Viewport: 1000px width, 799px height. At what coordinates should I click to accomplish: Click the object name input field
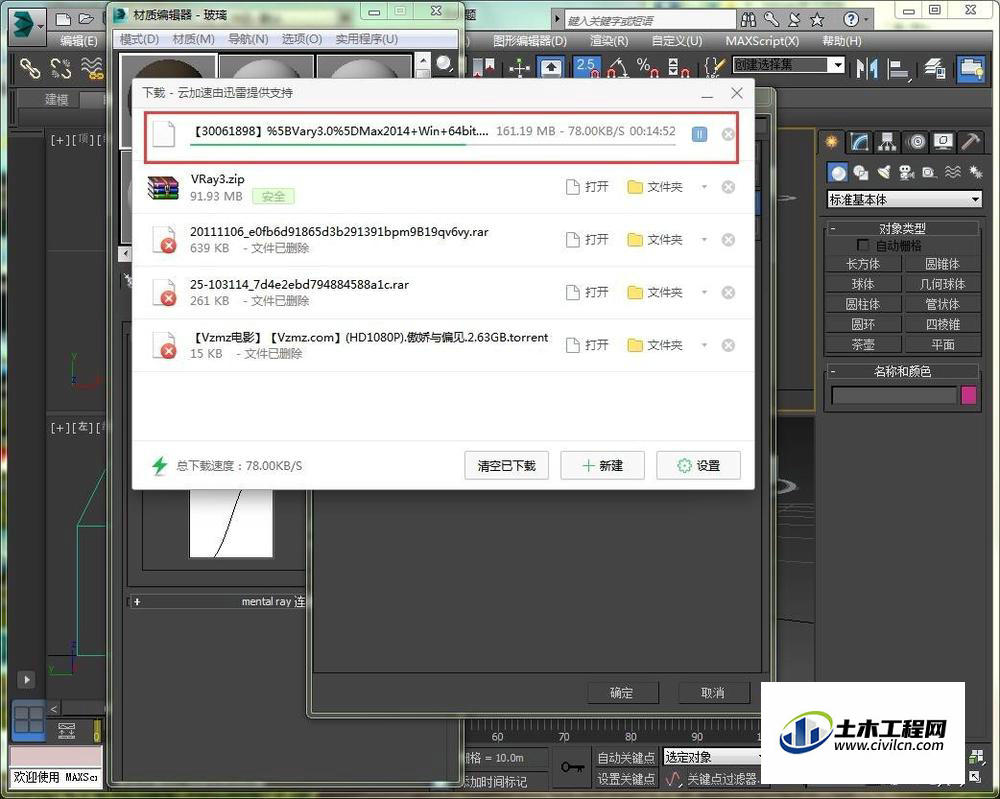pyautogui.click(x=894, y=395)
